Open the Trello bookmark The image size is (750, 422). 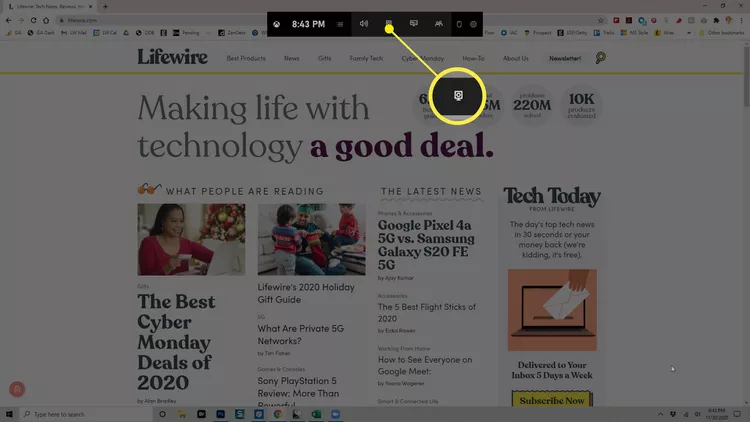click(x=604, y=33)
